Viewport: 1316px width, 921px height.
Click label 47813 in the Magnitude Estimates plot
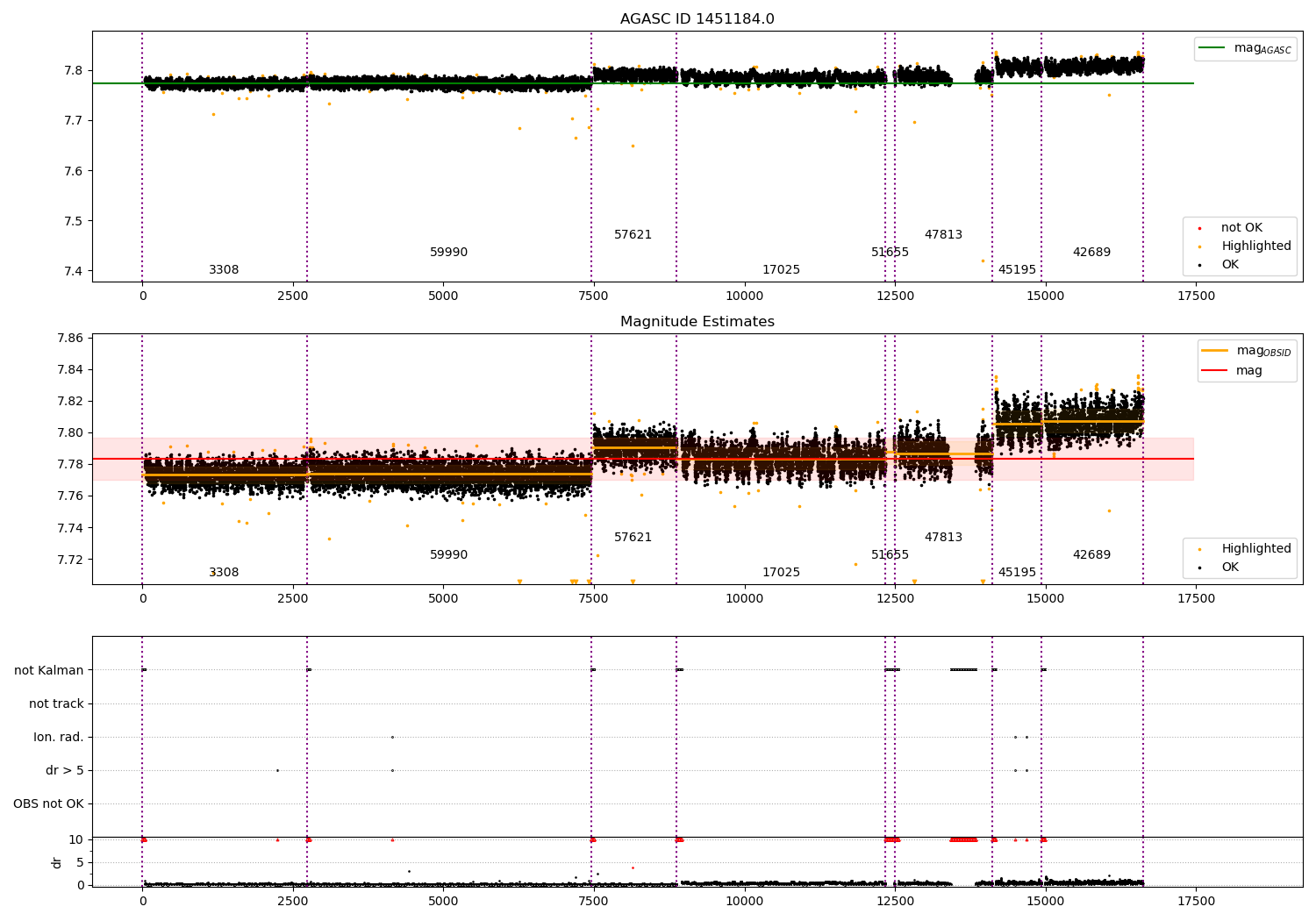click(943, 538)
